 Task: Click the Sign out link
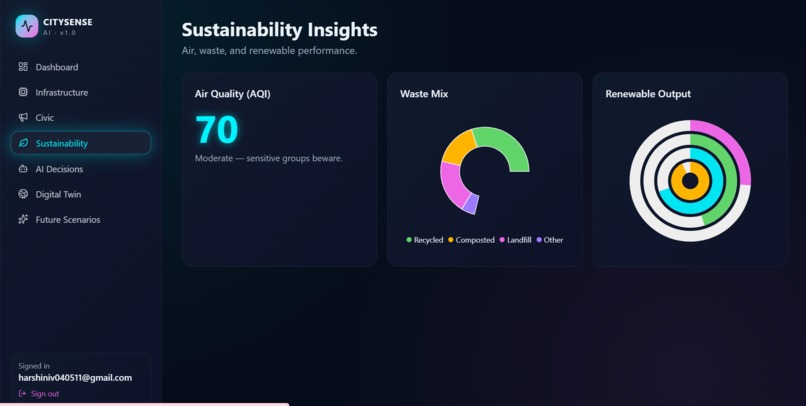(39, 394)
